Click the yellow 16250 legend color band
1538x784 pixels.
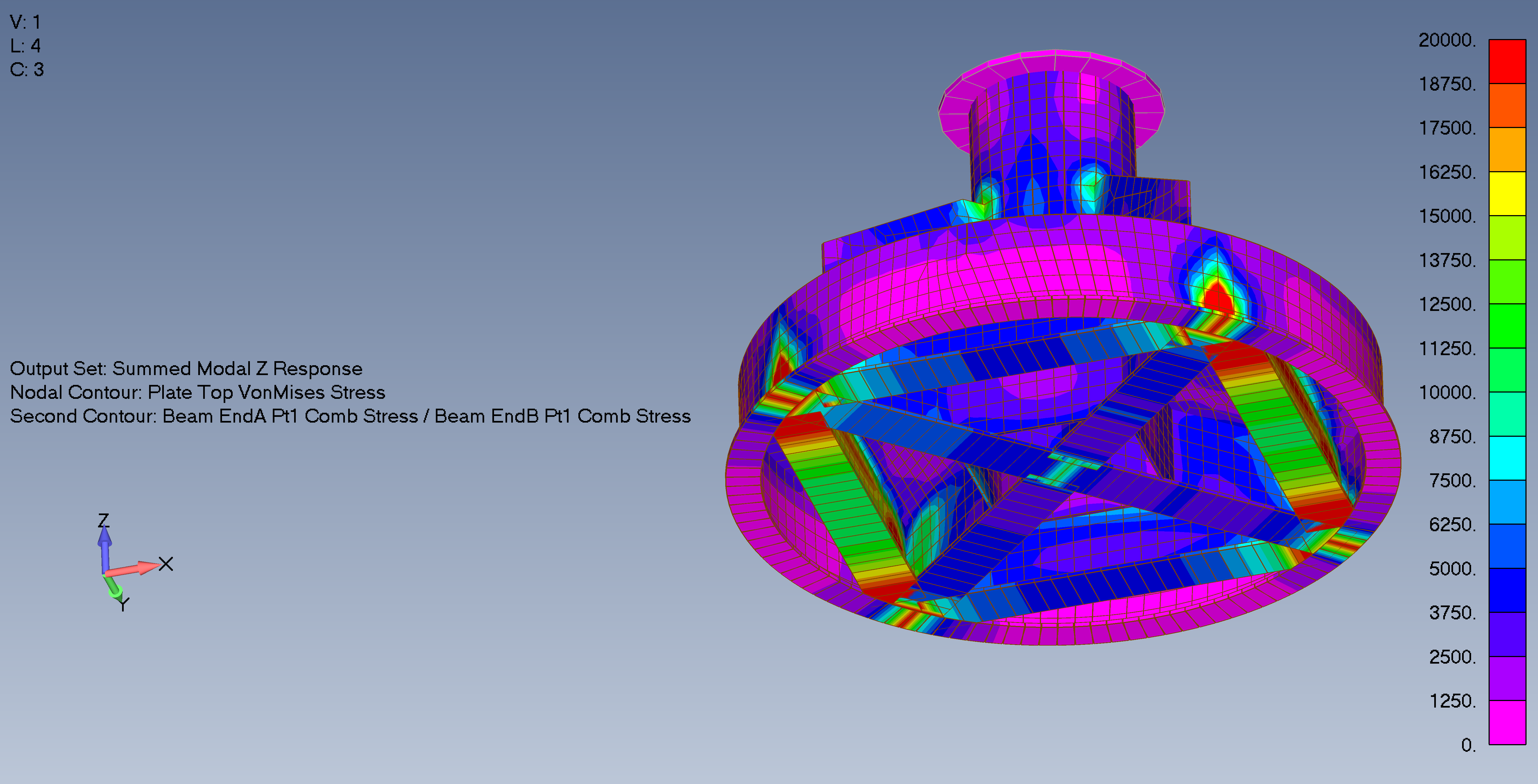(x=1507, y=193)
